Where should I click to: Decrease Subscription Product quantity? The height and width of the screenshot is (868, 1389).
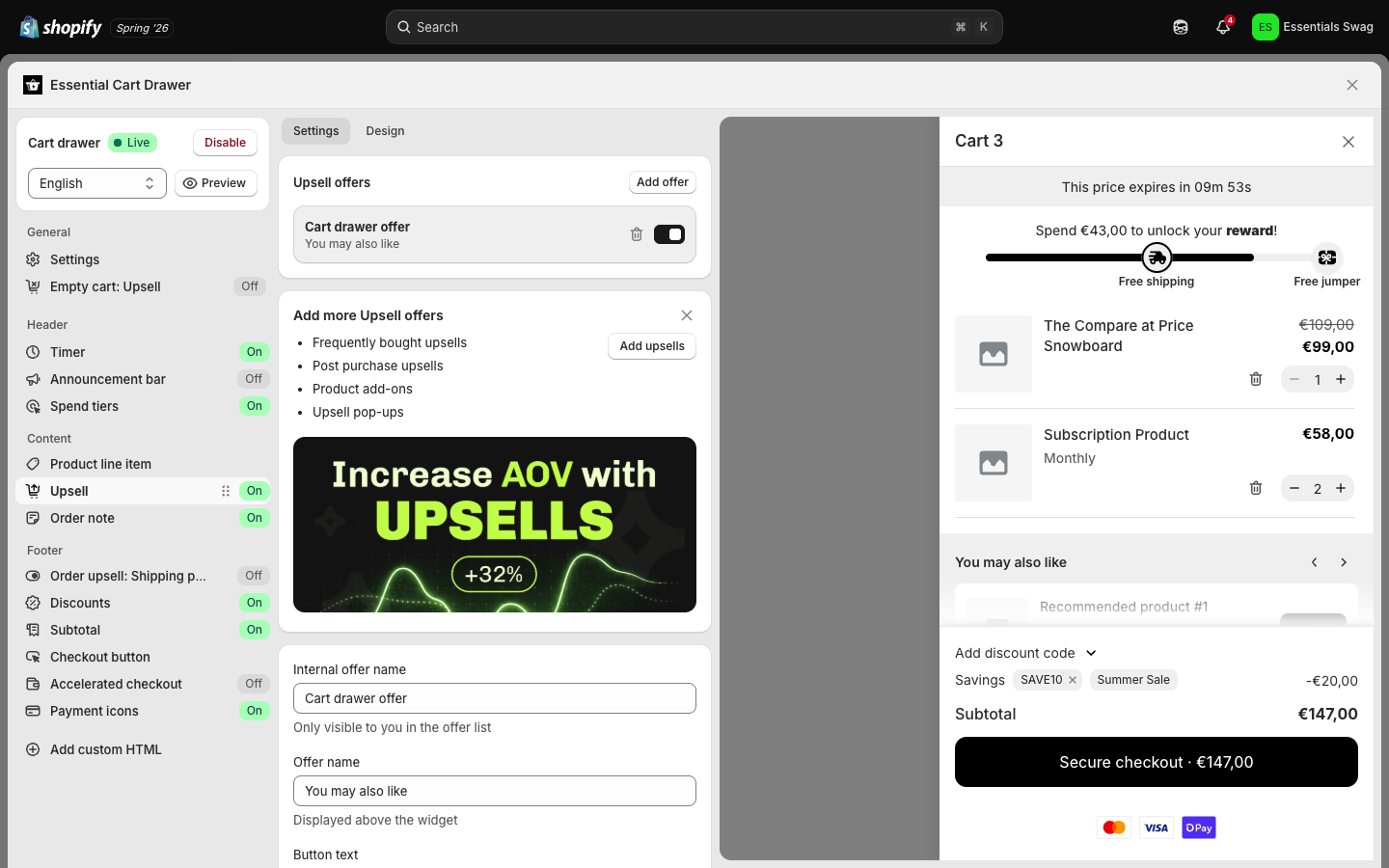1294,488
